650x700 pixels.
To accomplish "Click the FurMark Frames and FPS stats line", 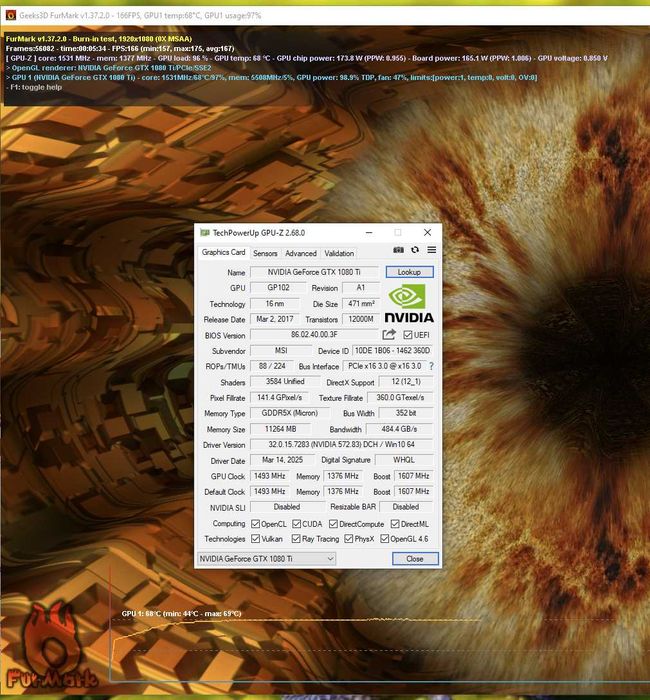I will coord(120,48).
